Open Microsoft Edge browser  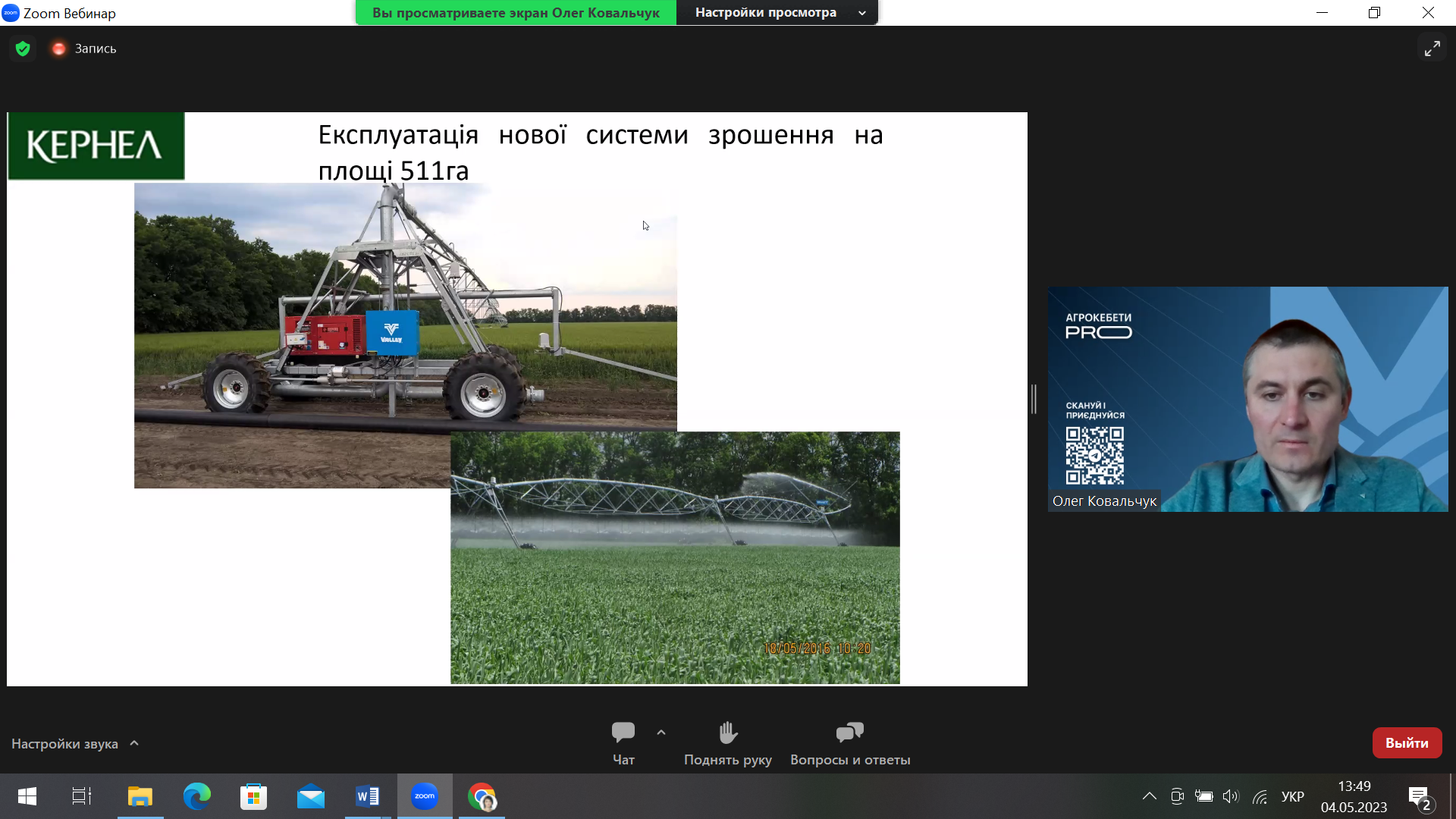point(197,796)
